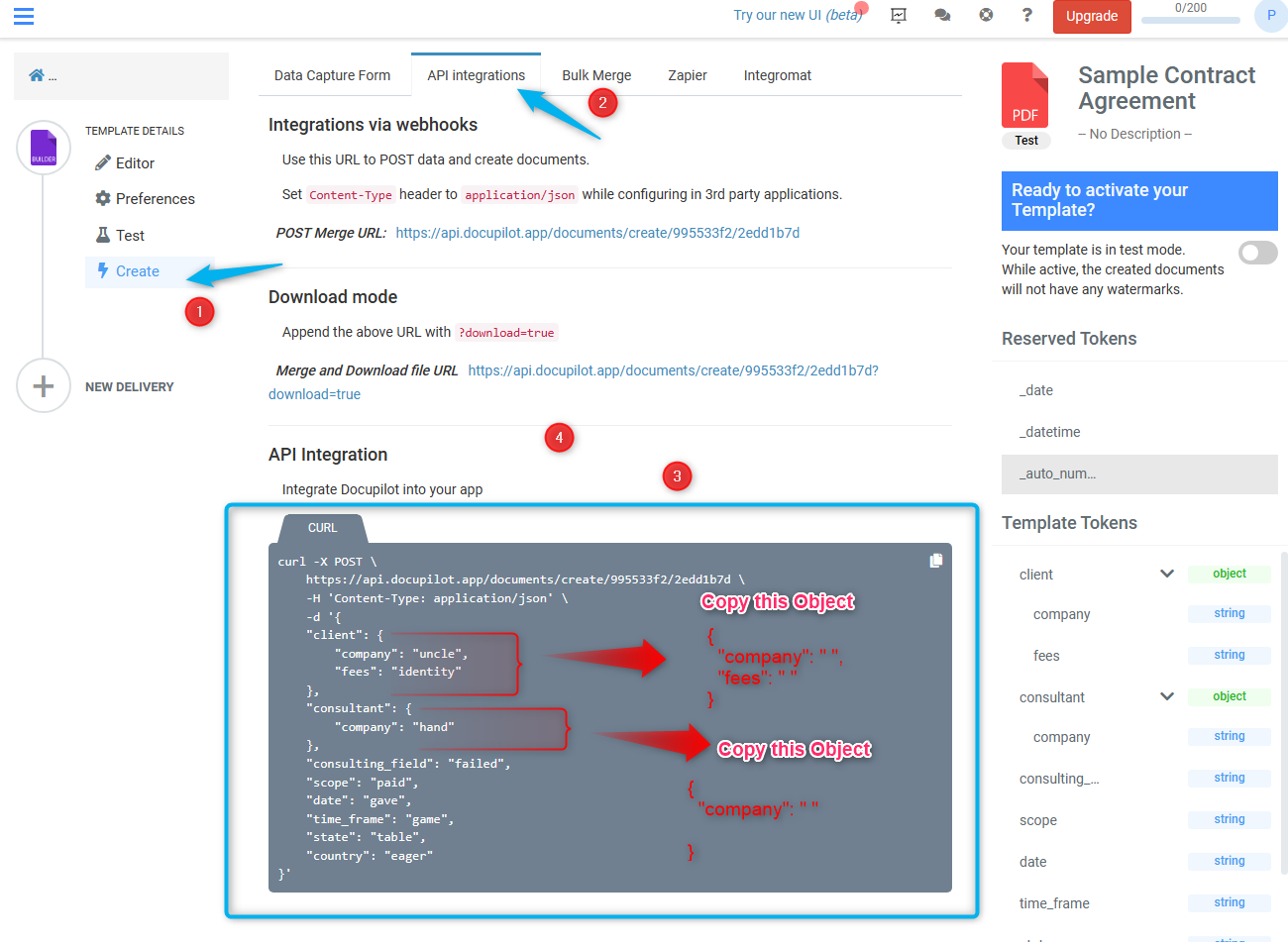Click the presentation board icon in header
The width and height of the screenshot is (1288, 947).
899,15
